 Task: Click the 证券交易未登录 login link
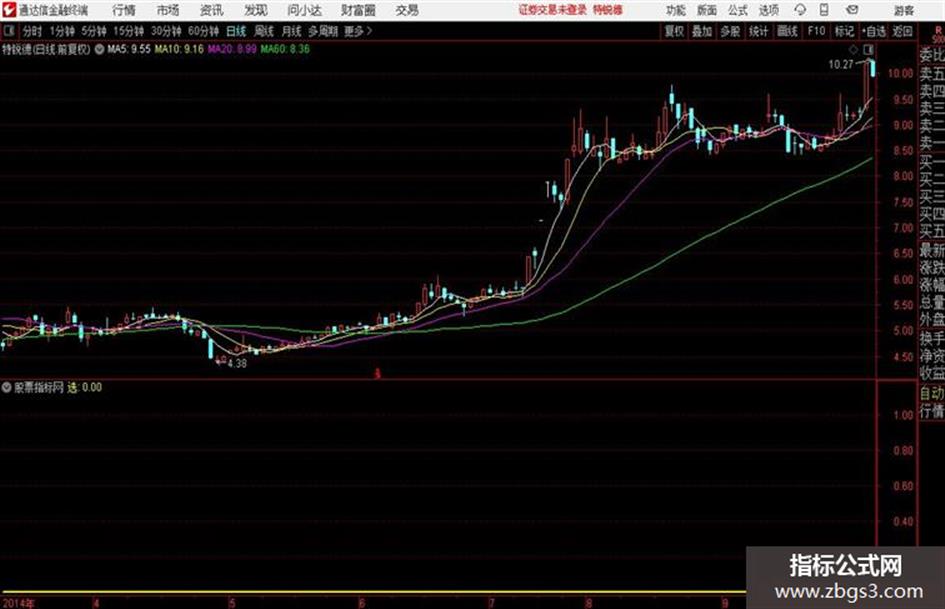pos(553,10)
